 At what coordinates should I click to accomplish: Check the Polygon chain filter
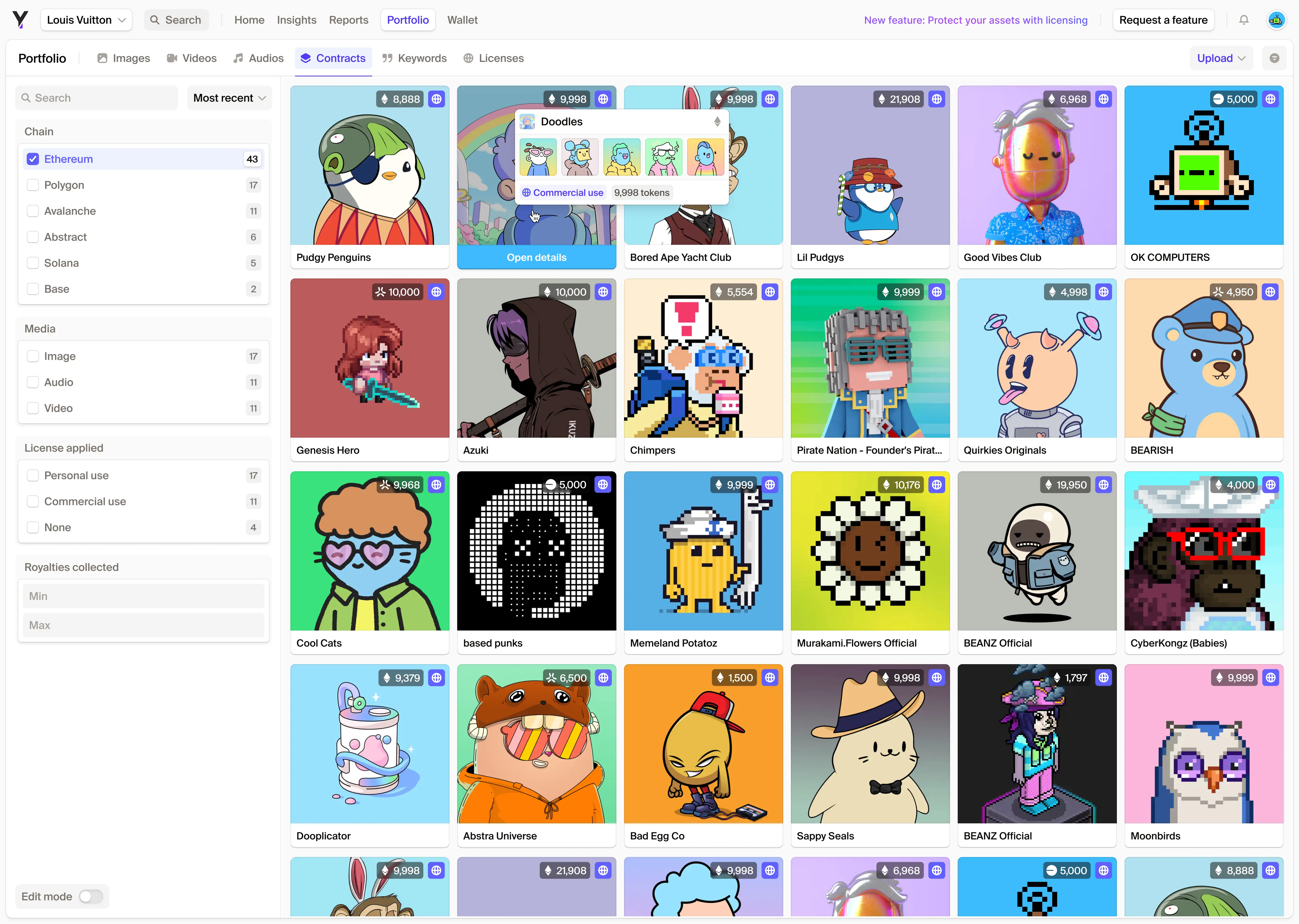33,185
